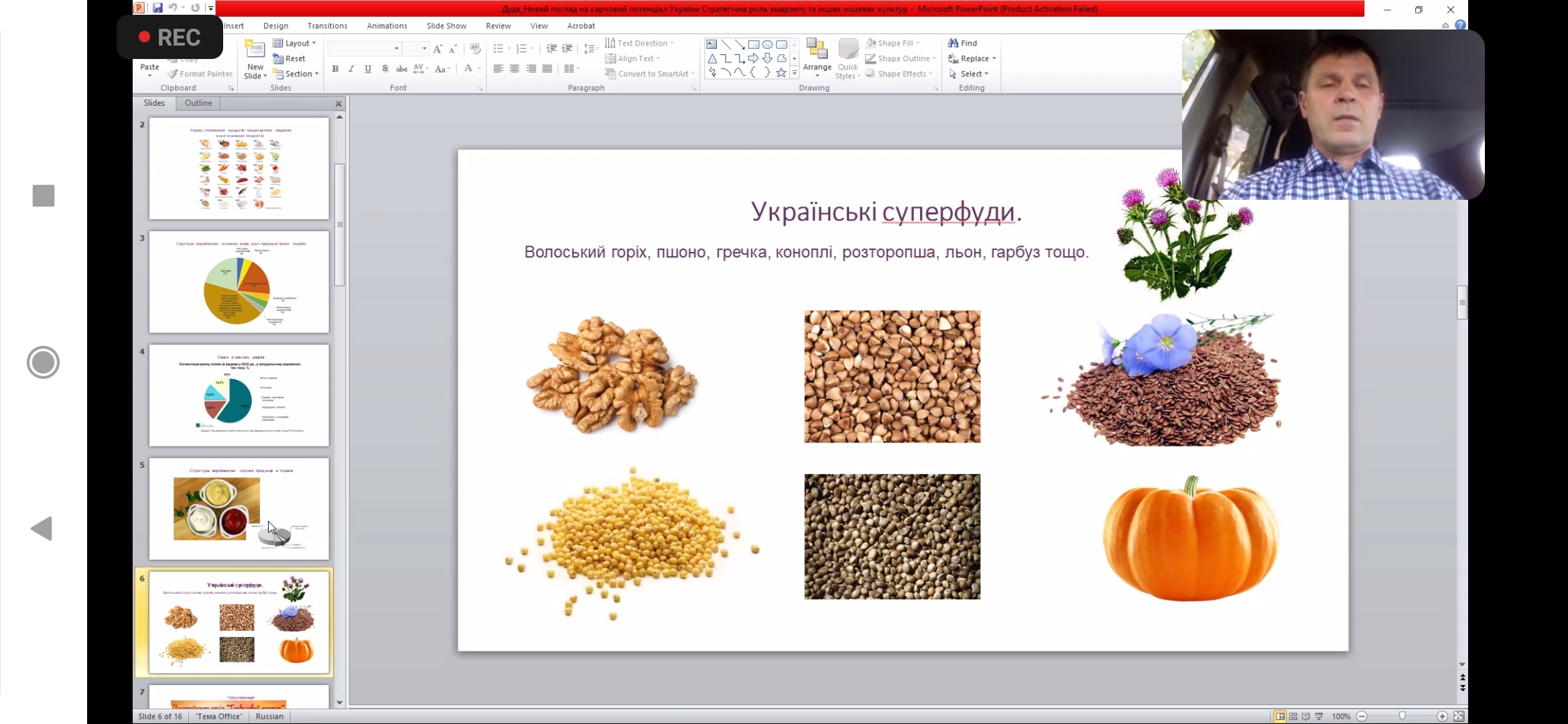Select the Right Arrow shape
Screen dimensions: 1568x724
pyautogui.click(x=754, y=58)
